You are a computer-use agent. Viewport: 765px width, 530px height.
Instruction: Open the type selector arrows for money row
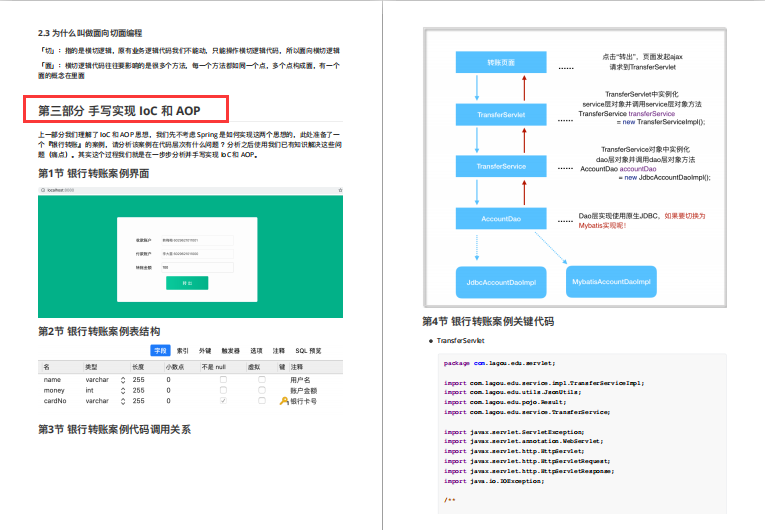click(123, 390)
